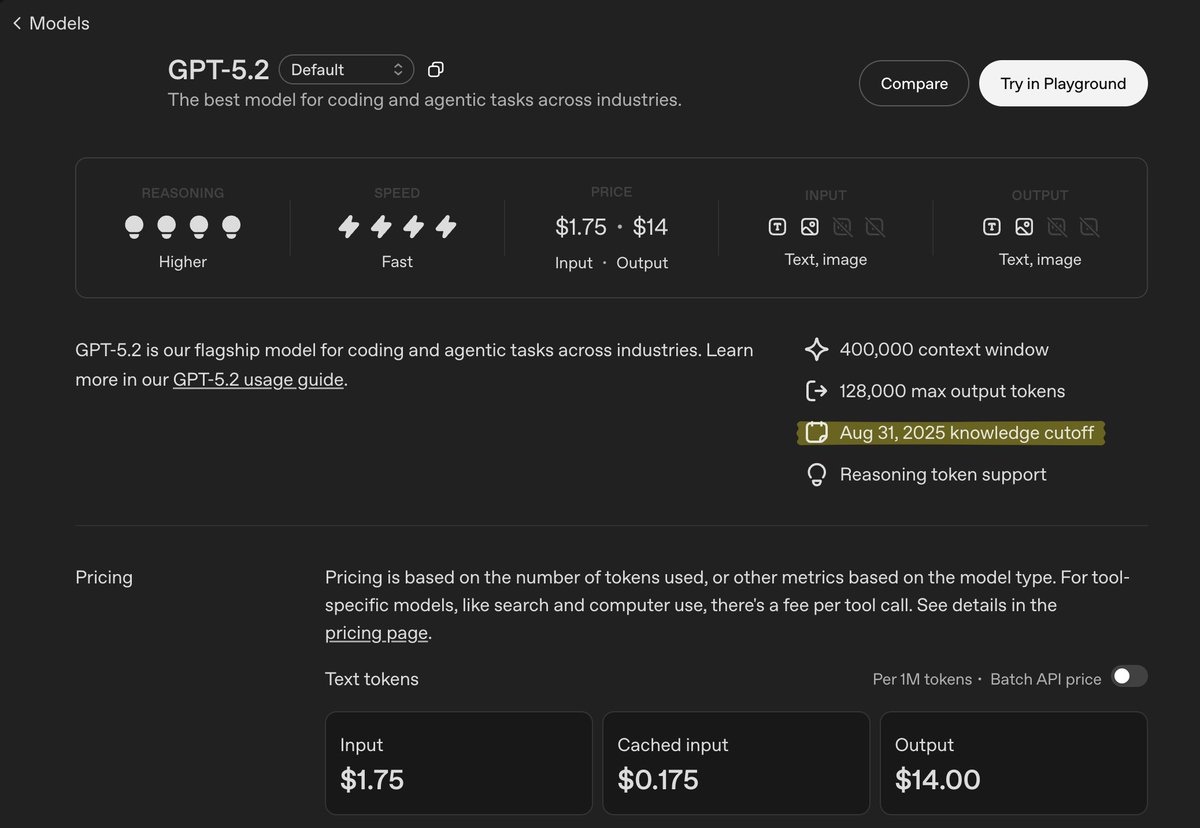Click the '128,000 max output tokens' text

click(952, 391)
